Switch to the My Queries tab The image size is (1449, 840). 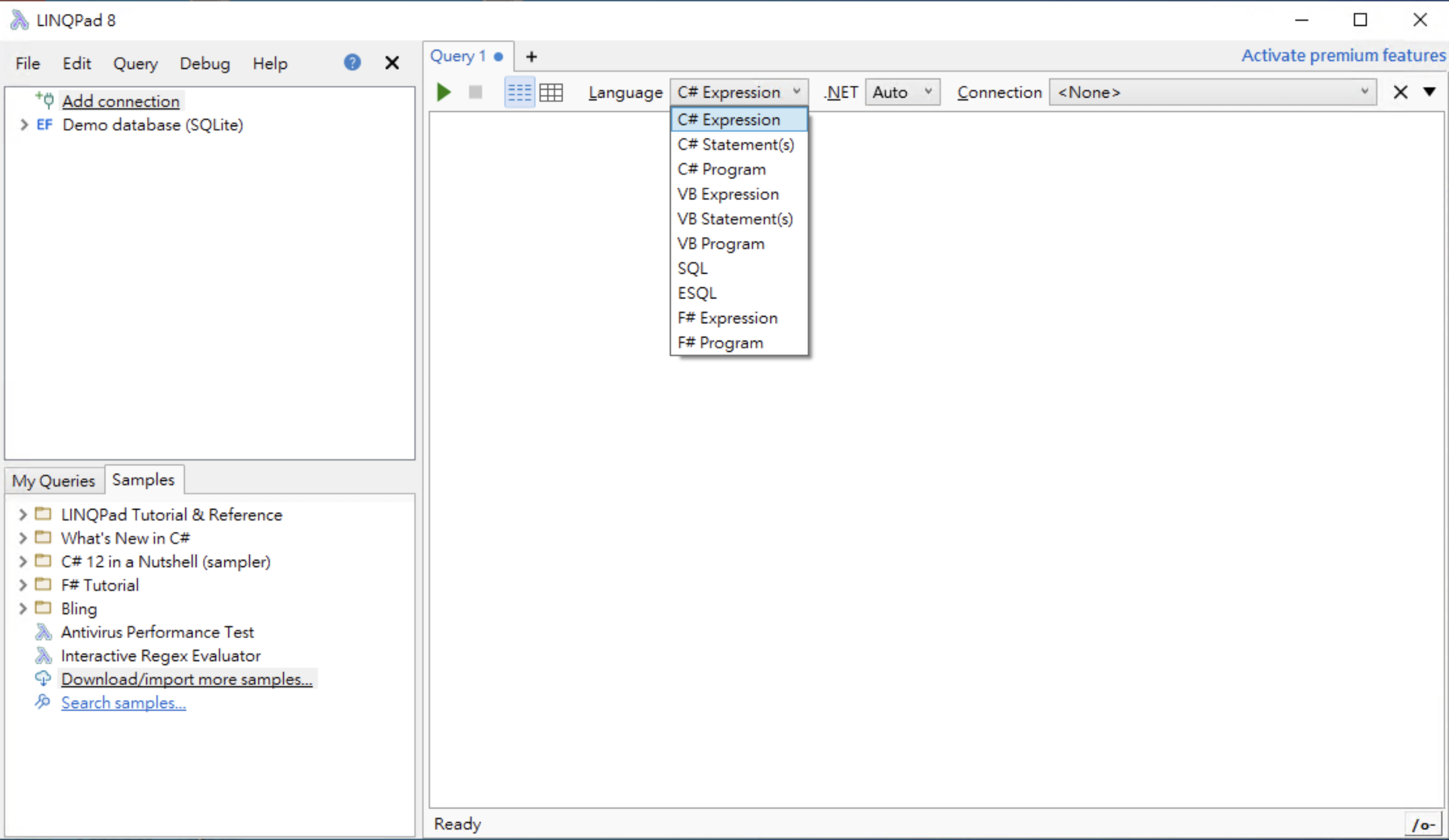pyautogui.click(x=54, y=481)
